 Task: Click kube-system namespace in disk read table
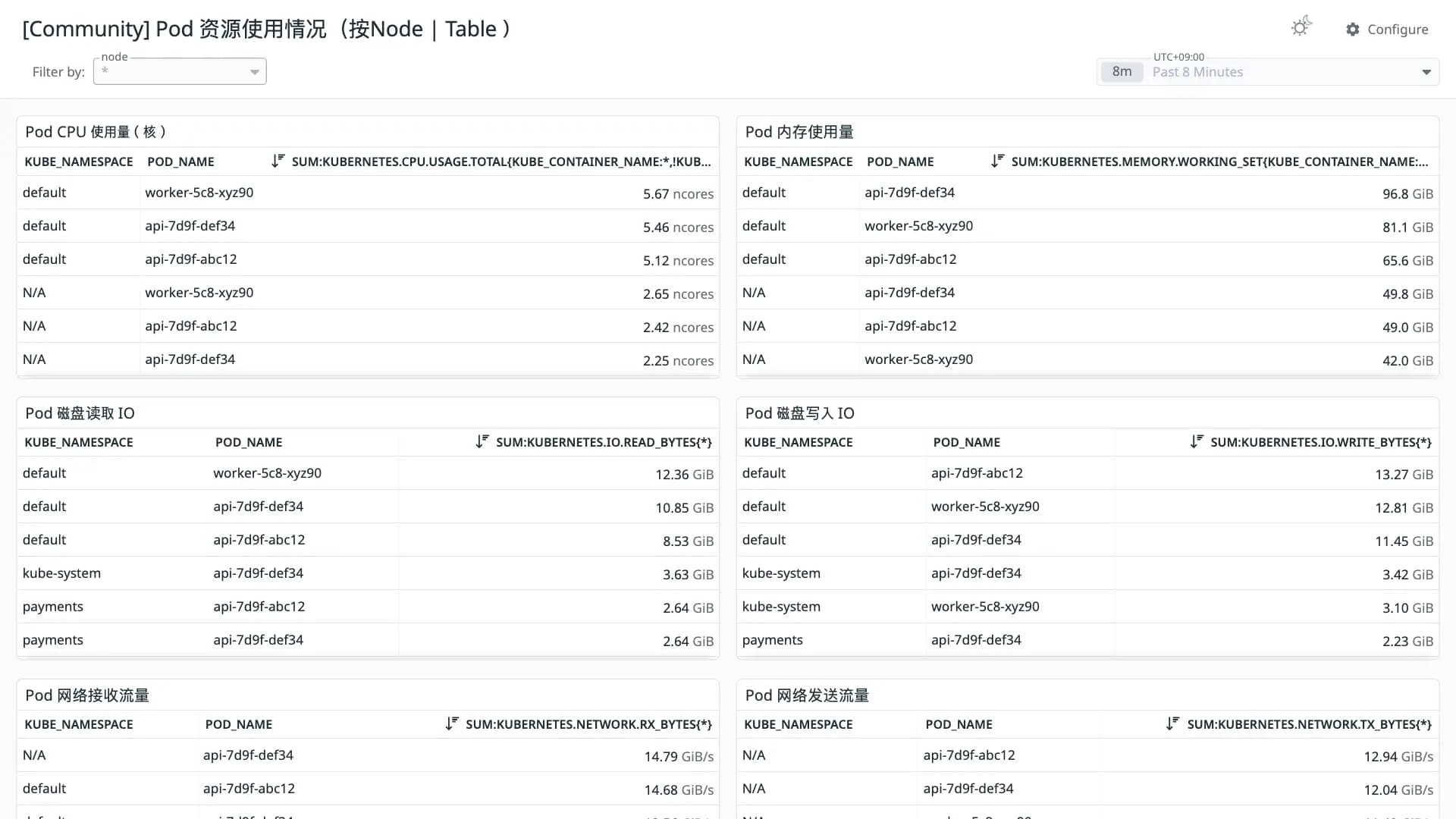click(x=61, y=573)
